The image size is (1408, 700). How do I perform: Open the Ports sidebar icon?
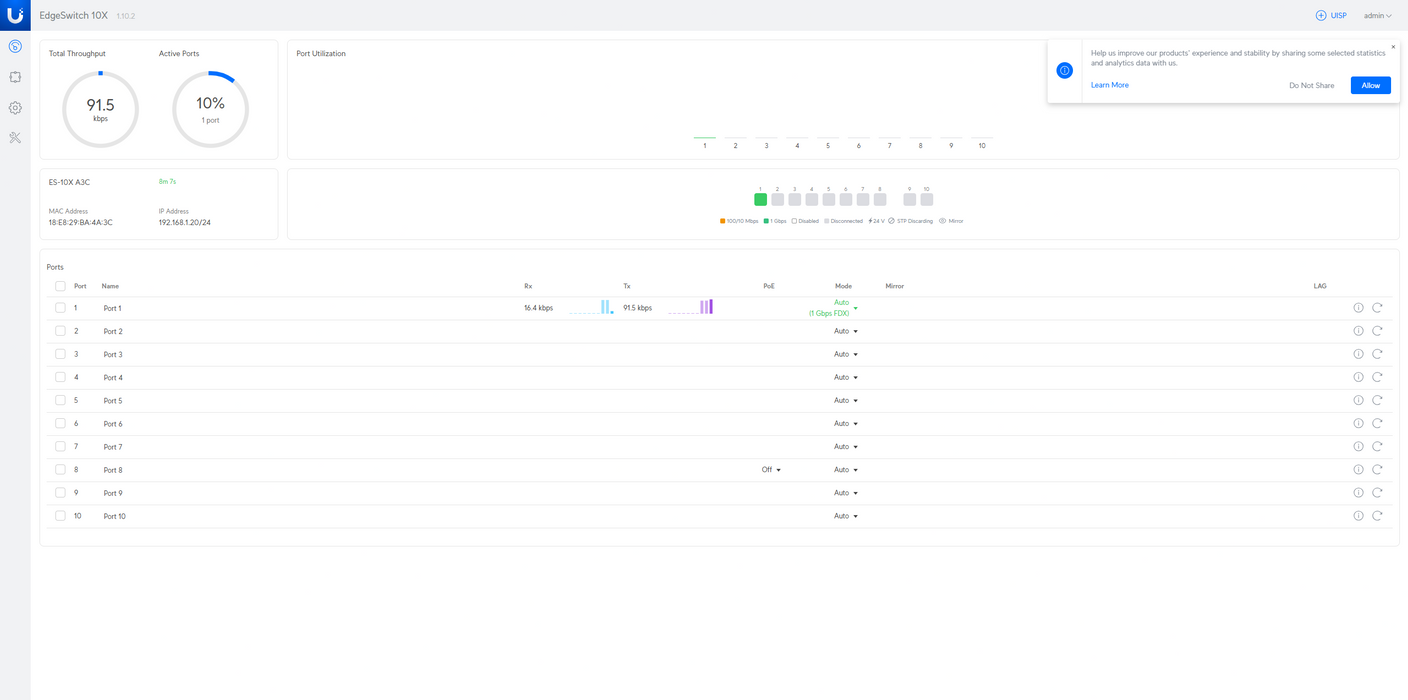click(15, 77)
